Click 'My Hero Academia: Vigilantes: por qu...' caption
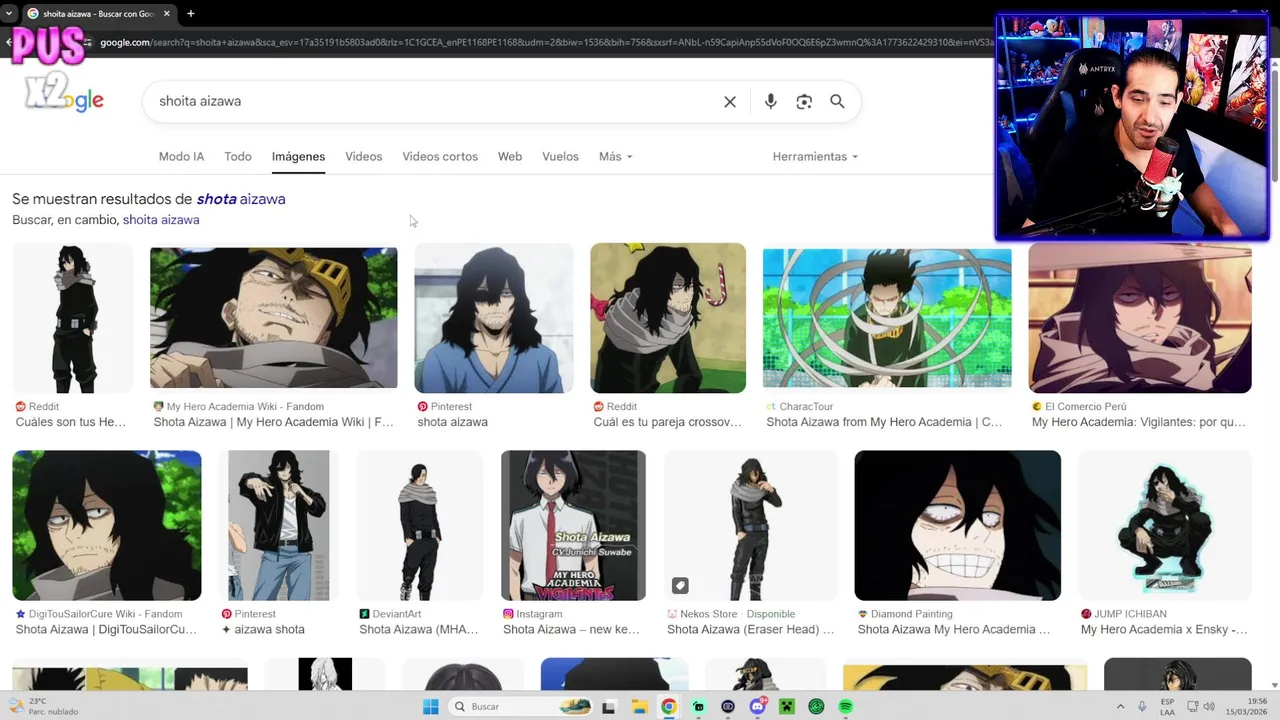Viewport: 1280px width, 720px height. pyautogui.click(x=1139, y=422)
